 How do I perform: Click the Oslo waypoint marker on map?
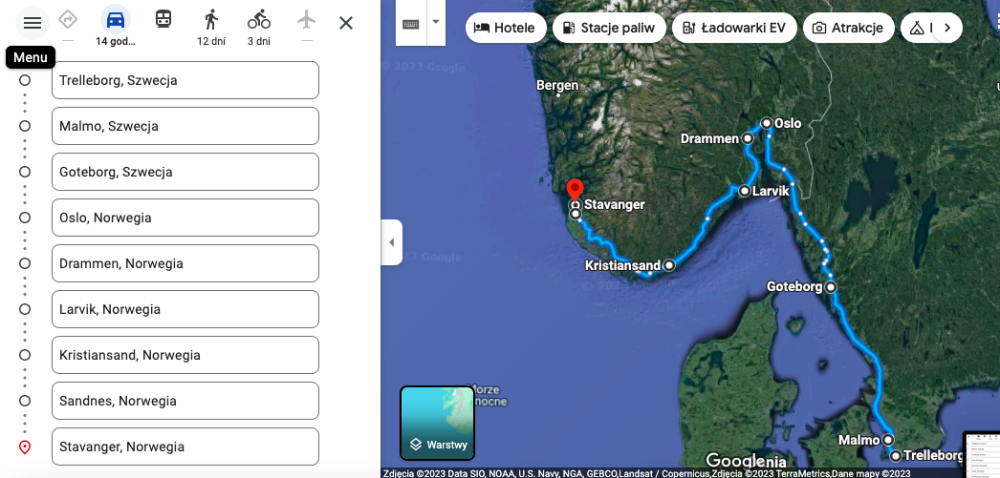tap(767, 123)
